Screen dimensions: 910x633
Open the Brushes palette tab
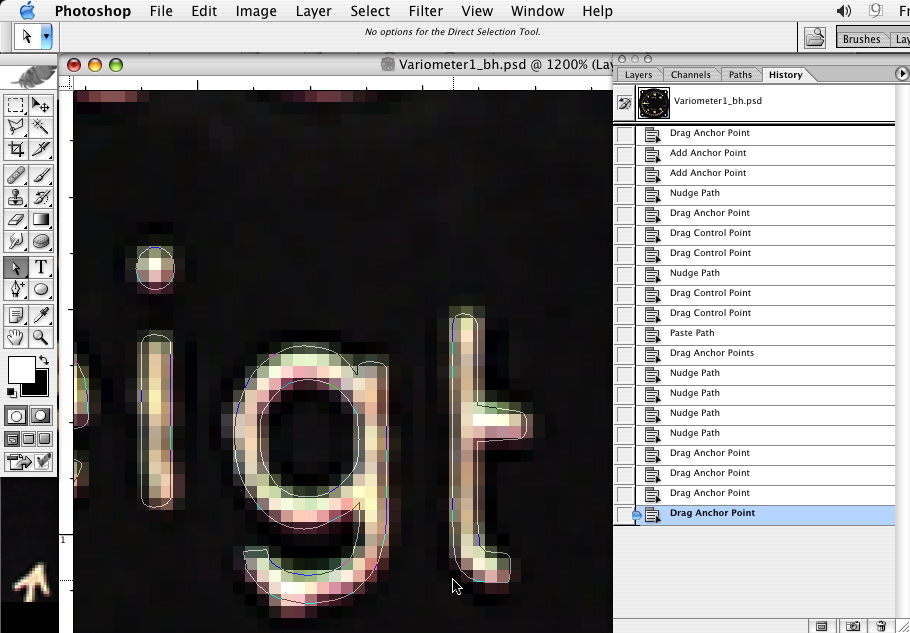[x=861, y=39]
